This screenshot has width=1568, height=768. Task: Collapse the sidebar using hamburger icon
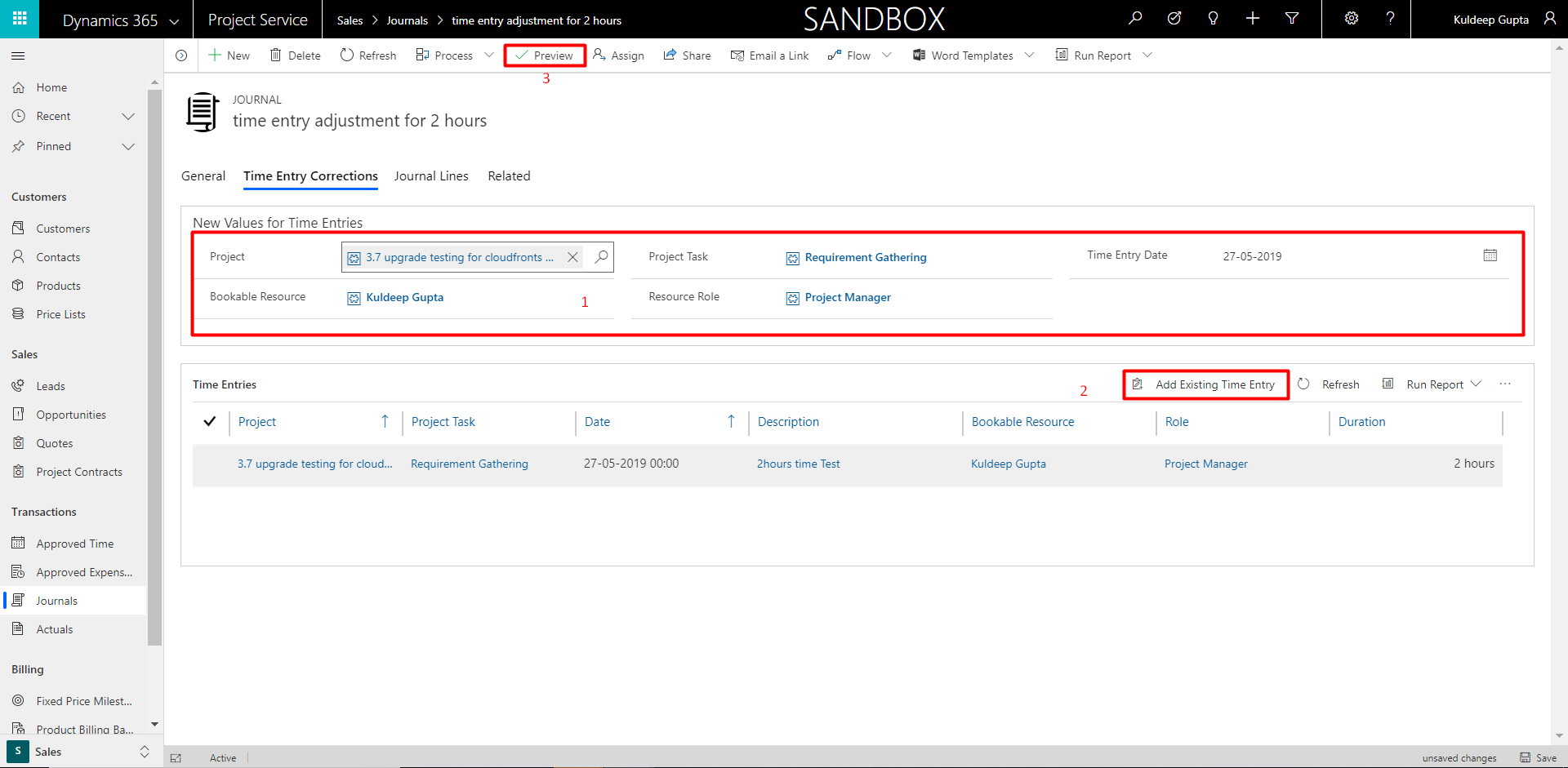[18, 55]
